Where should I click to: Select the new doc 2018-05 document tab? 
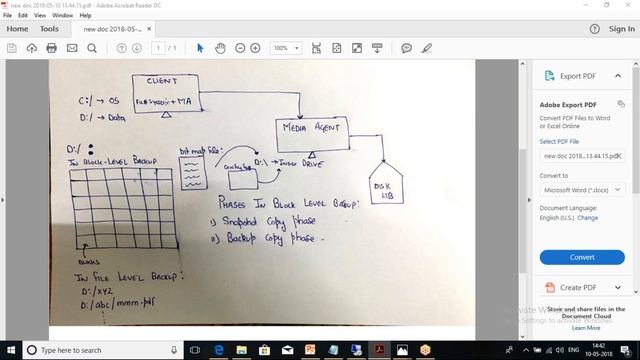[x=112, y=29]
